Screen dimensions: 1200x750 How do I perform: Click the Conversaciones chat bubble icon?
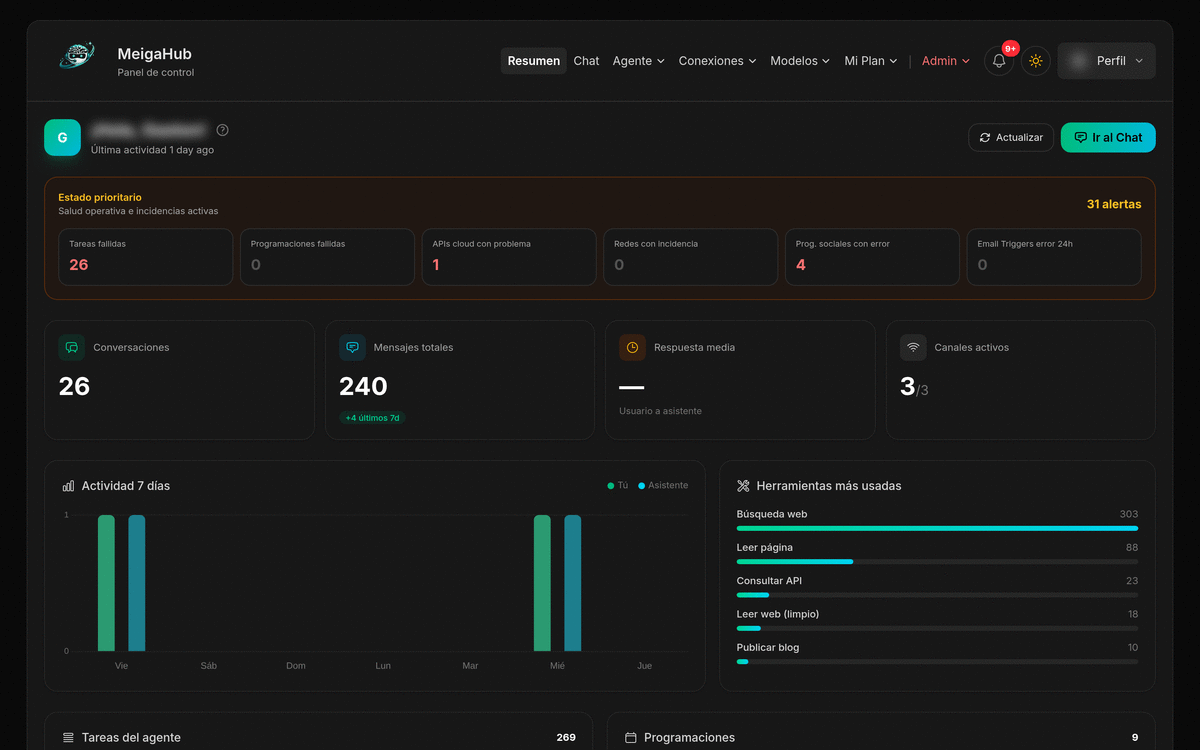tap(71, 347)
